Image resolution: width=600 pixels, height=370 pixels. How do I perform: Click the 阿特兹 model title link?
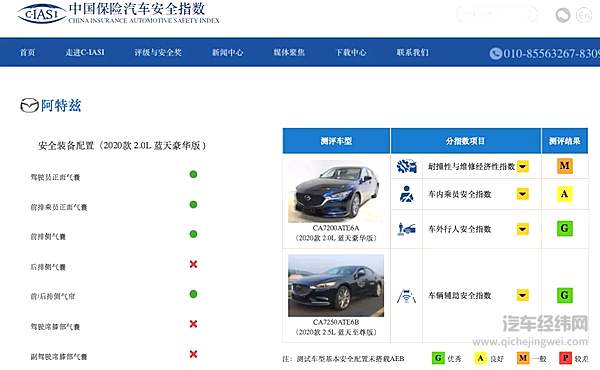[x=61, y=106]
